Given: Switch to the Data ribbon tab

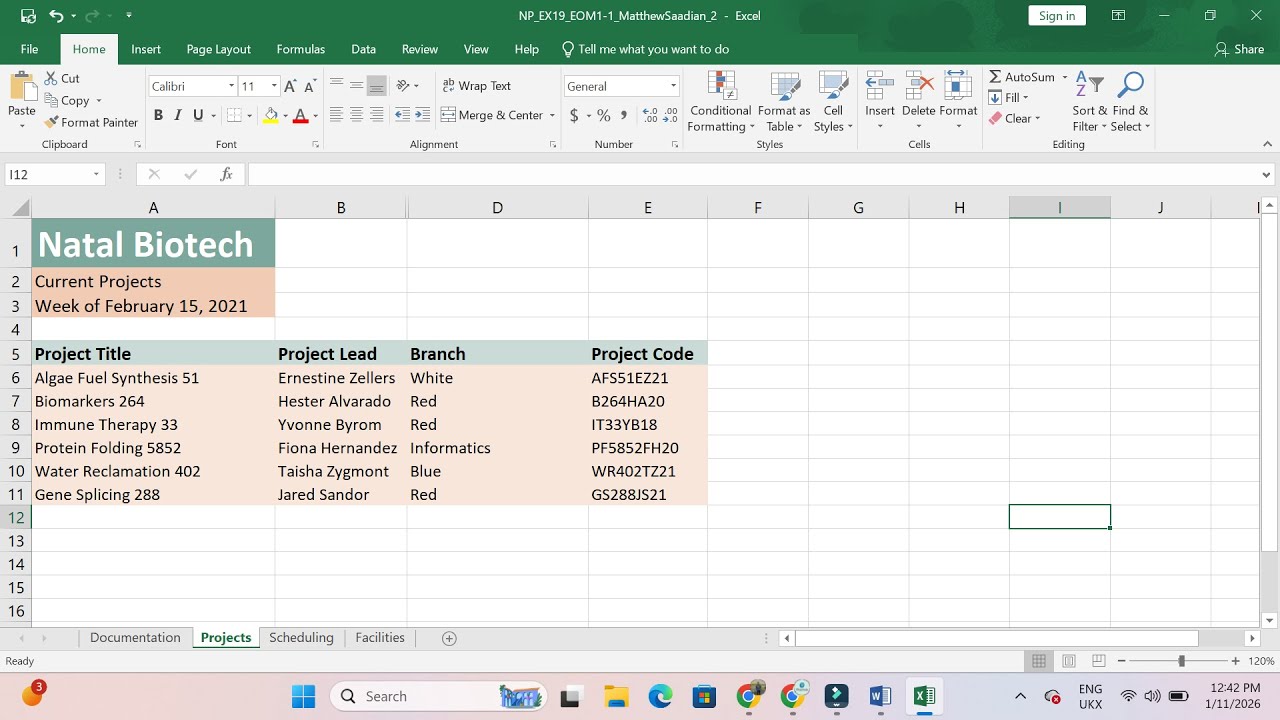Looking at the screenshot, I should (363, 49).
